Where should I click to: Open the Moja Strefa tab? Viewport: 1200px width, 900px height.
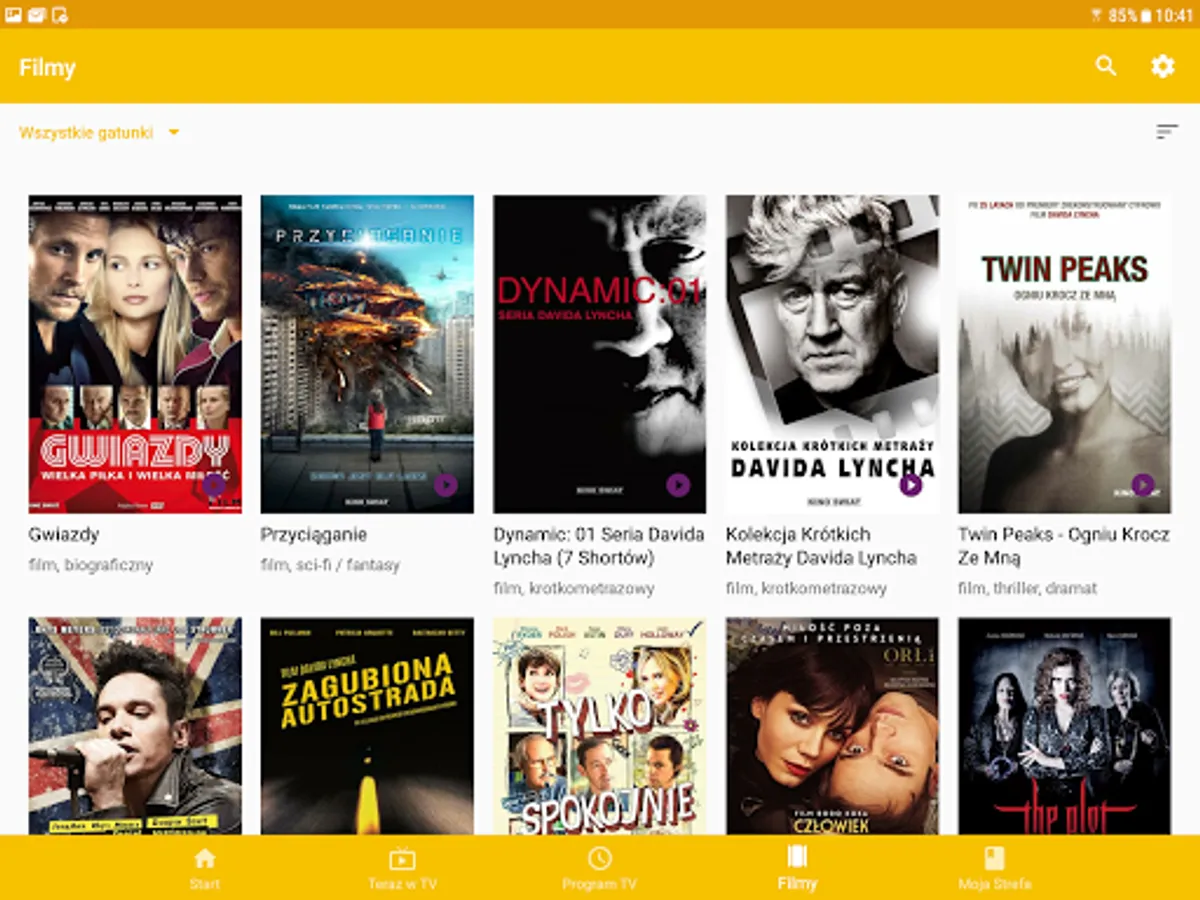994,868
